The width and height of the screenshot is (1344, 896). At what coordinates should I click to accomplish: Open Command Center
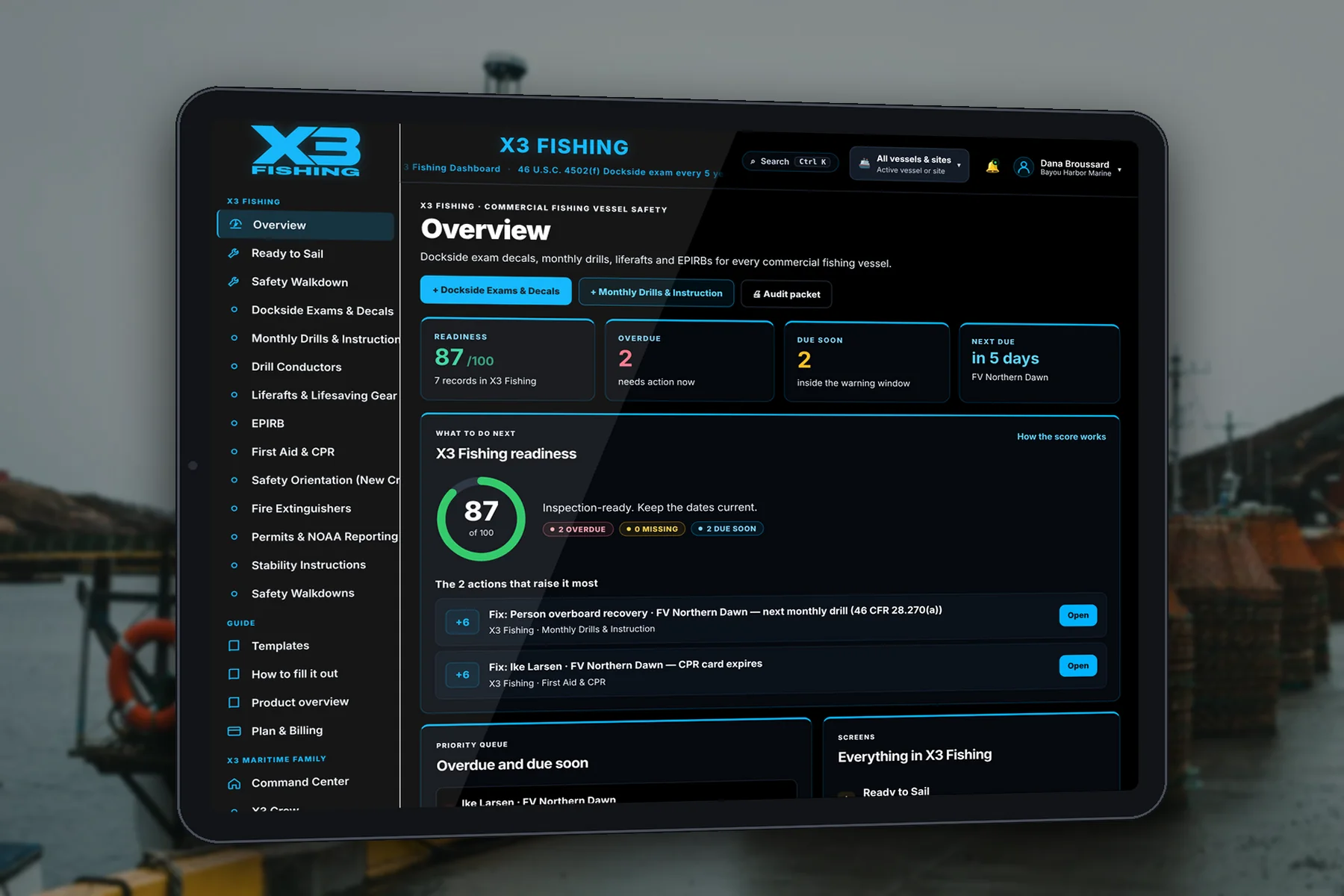coord(300,782)
